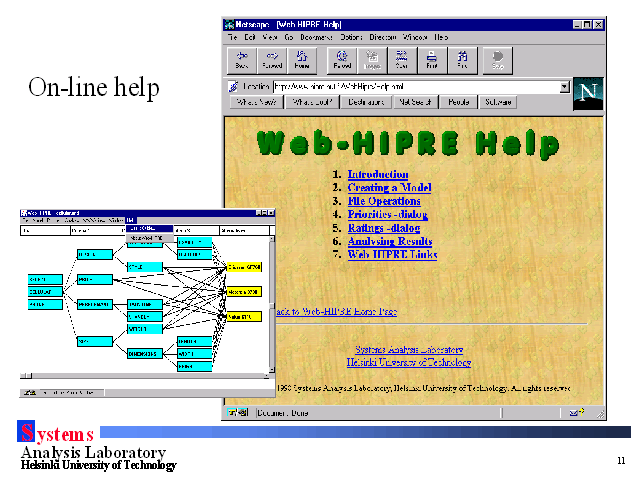The height and width of the screenshot is (480, 640).
Task: Go to Home via toolbar icon
Action: point(302,60)
